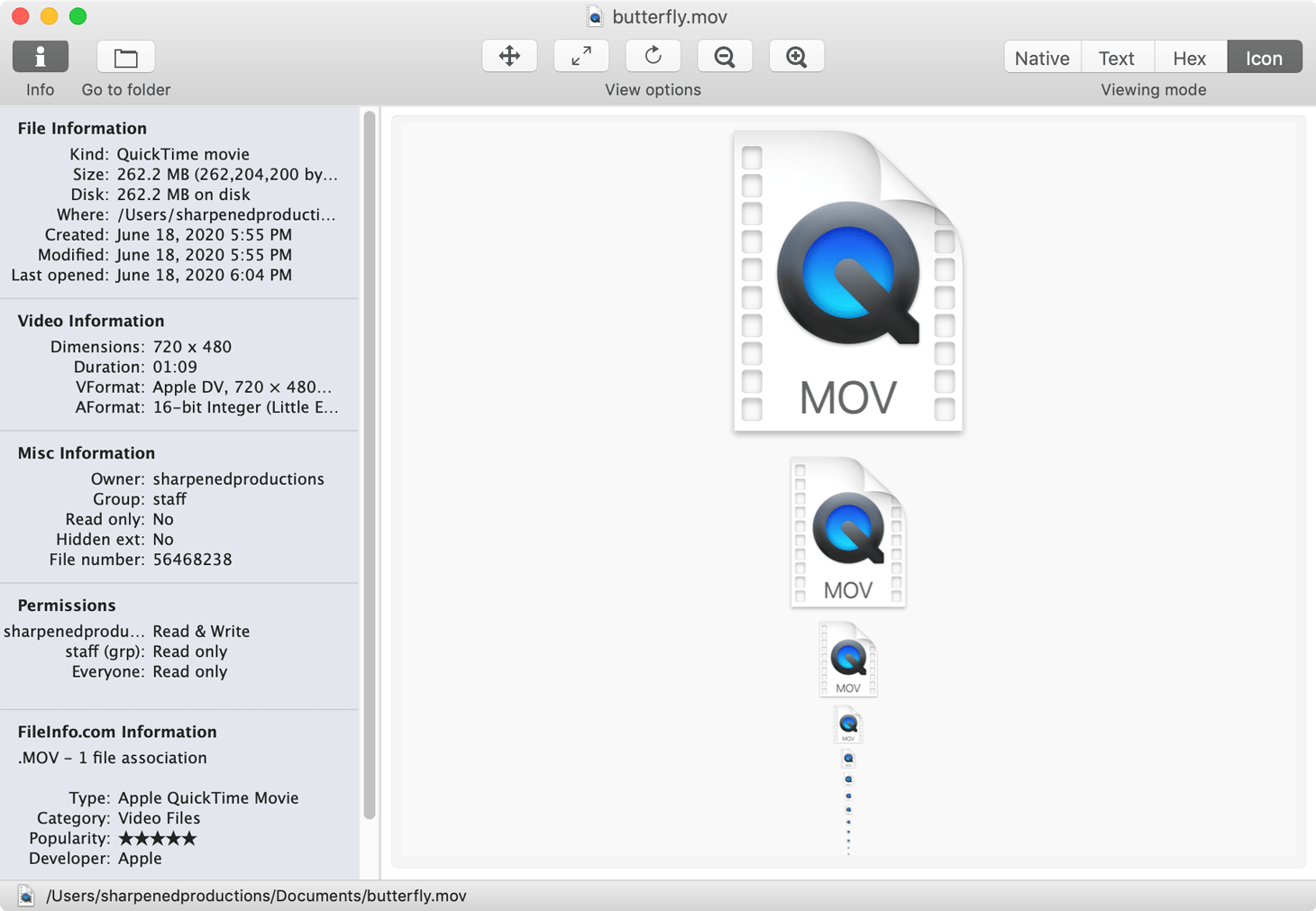Click the yellow minimize button

pos(49,16)
